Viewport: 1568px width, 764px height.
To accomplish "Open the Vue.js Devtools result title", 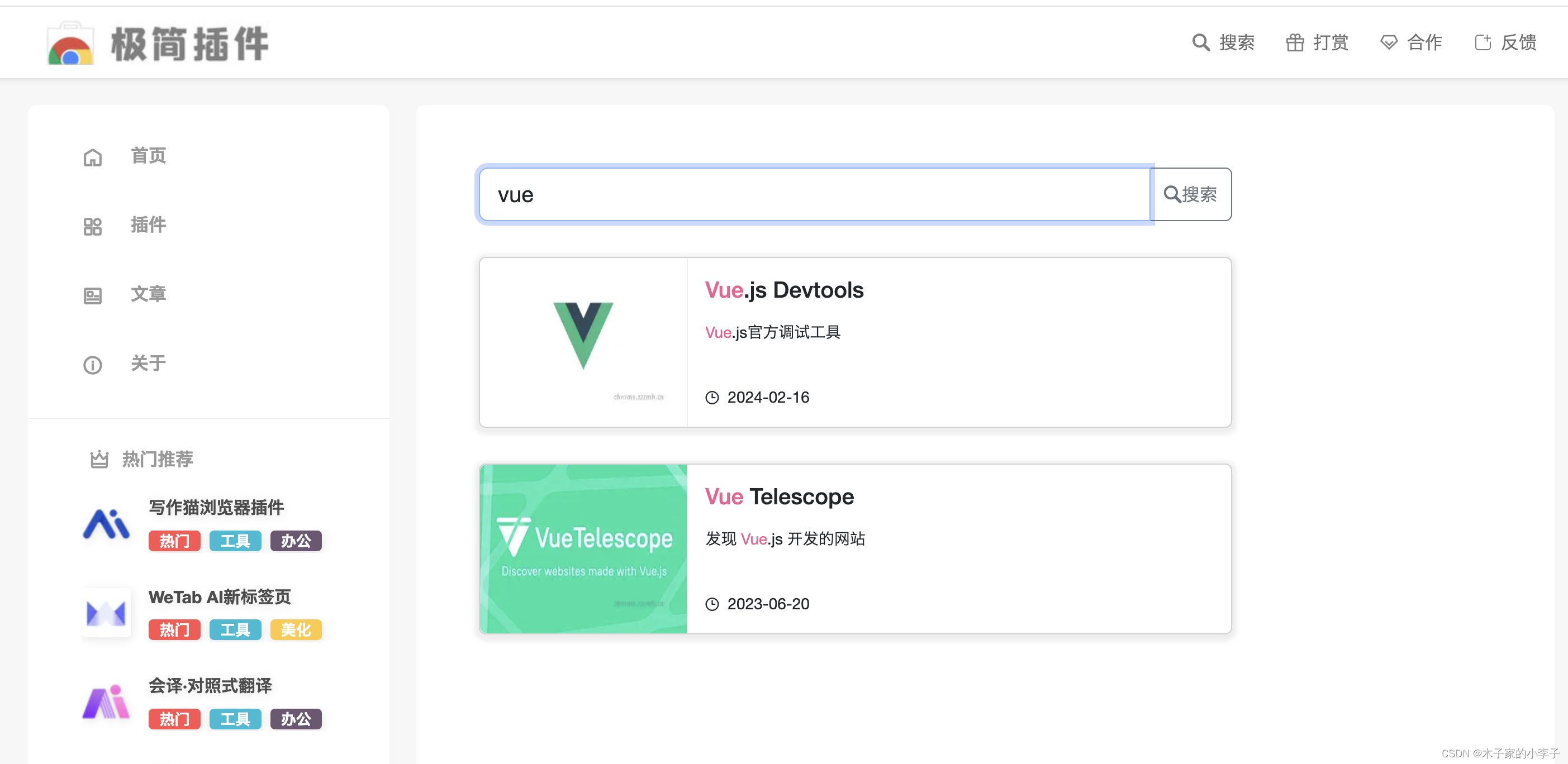I will tap(783, 290).
